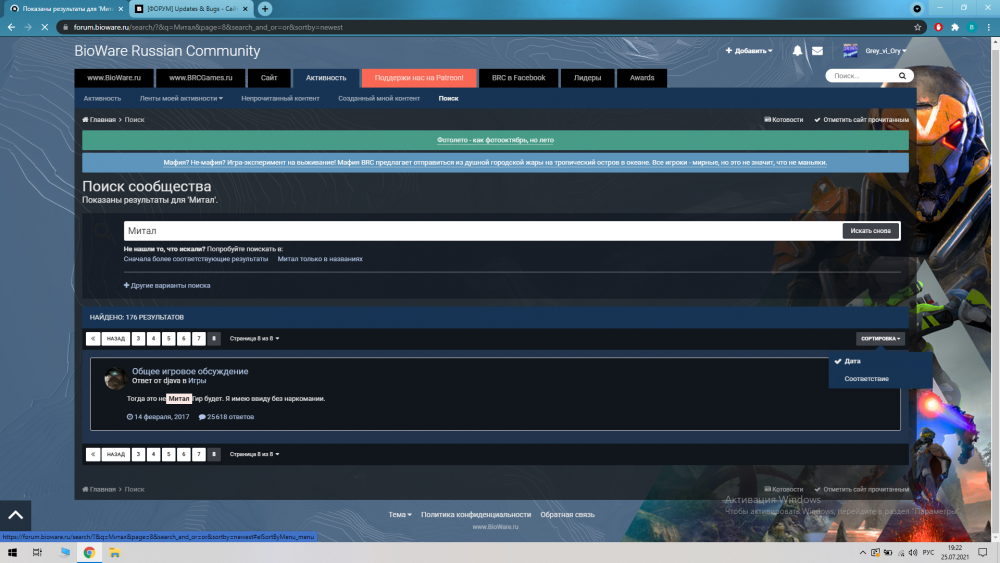Open the 'Сортировка' dropdown
This screenshot has width=1000, height=563.
click(x=880, y=339)
